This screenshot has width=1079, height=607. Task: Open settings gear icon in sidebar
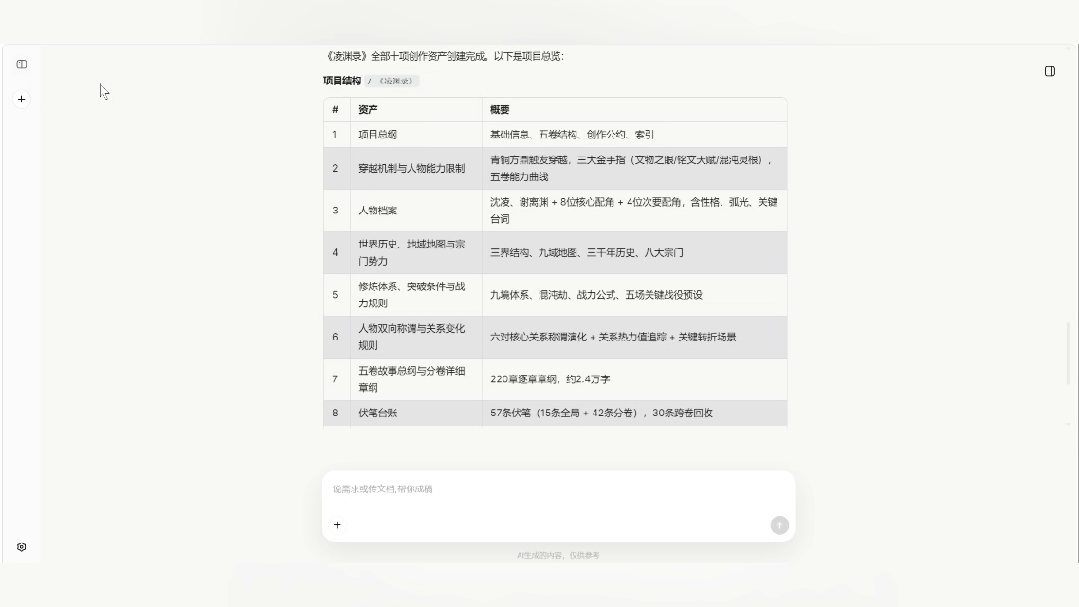(21, 546)
